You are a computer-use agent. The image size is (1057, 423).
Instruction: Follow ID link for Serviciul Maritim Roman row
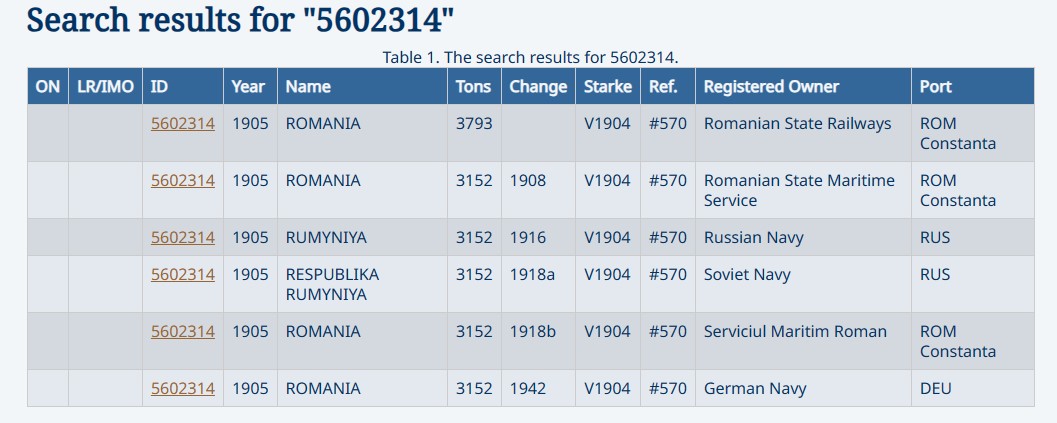(x=182, y=332)
